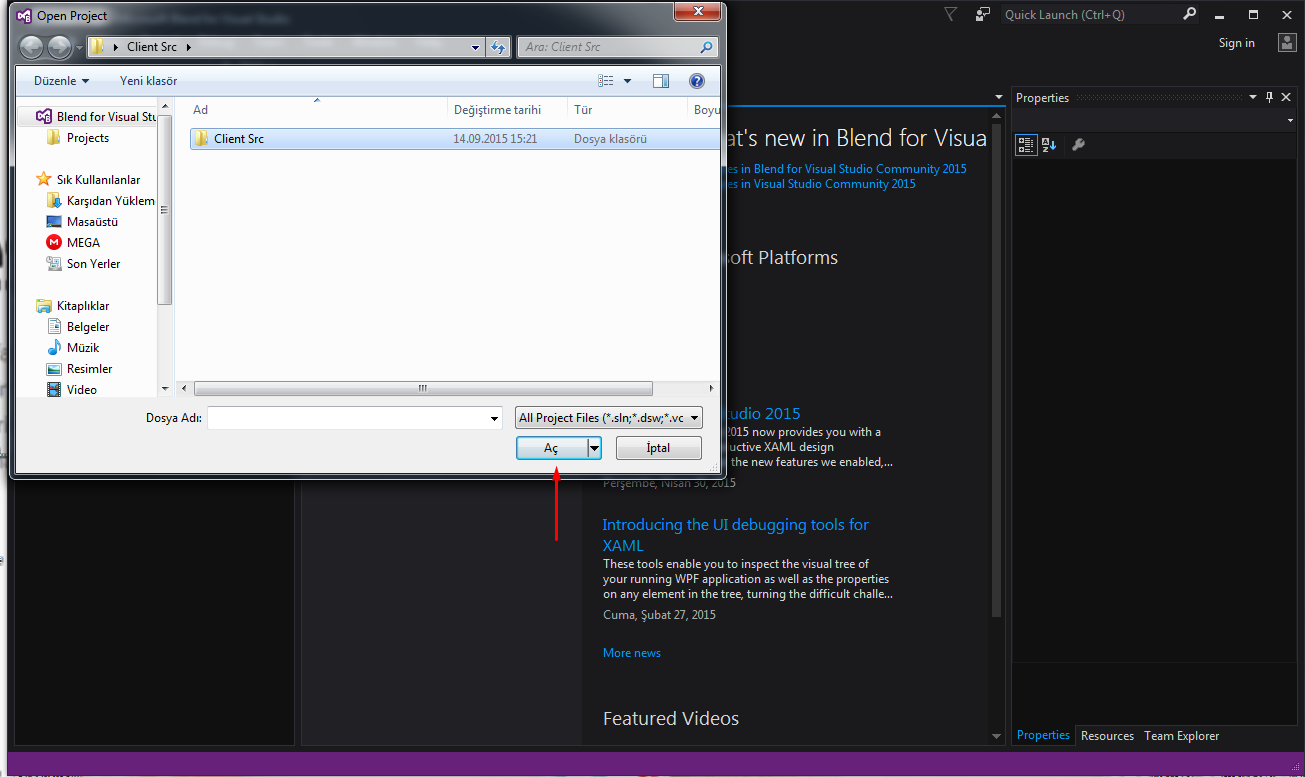Select Projects in the navigation pane
This screenshot has height=777, width=1305.
[88, 138]
